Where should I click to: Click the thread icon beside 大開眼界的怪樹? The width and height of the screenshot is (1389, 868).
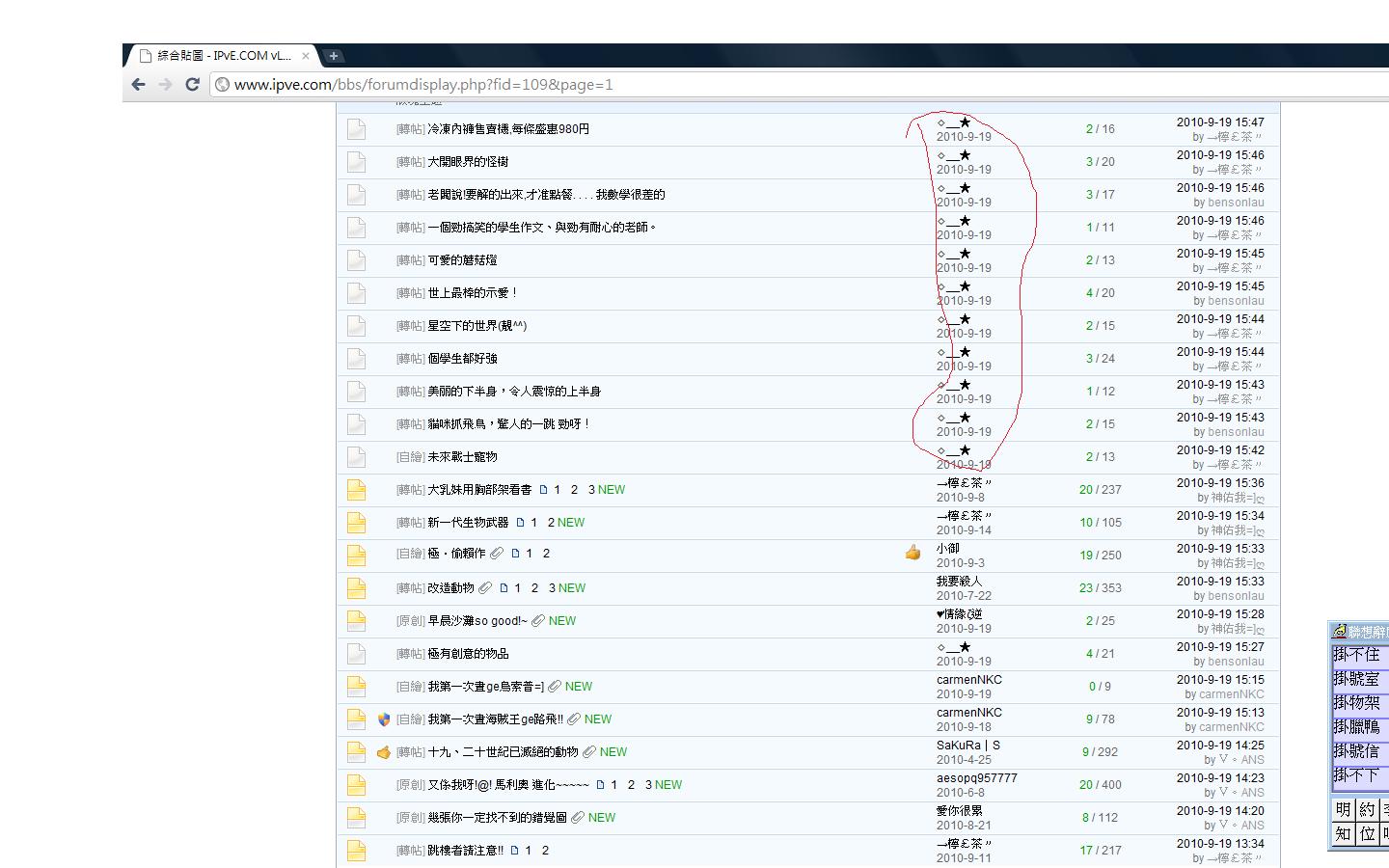pyautogui.click(x=356, y=162)
